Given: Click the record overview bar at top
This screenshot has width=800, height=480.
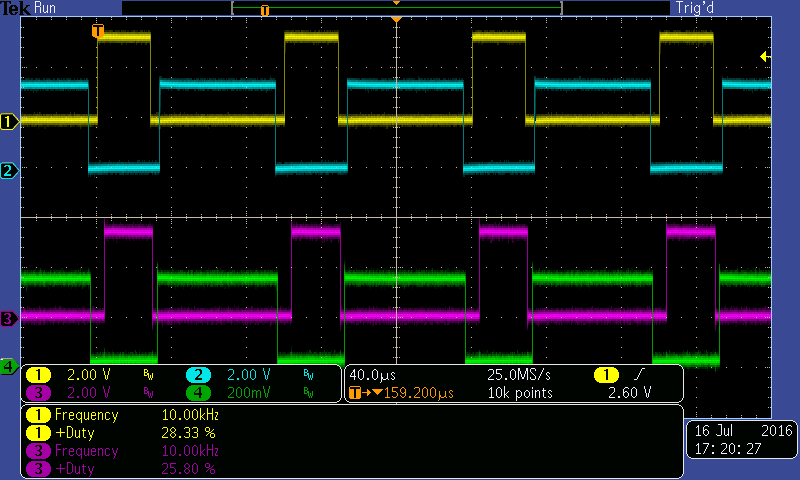Looking at the screenshot, I should click(396, 8).
